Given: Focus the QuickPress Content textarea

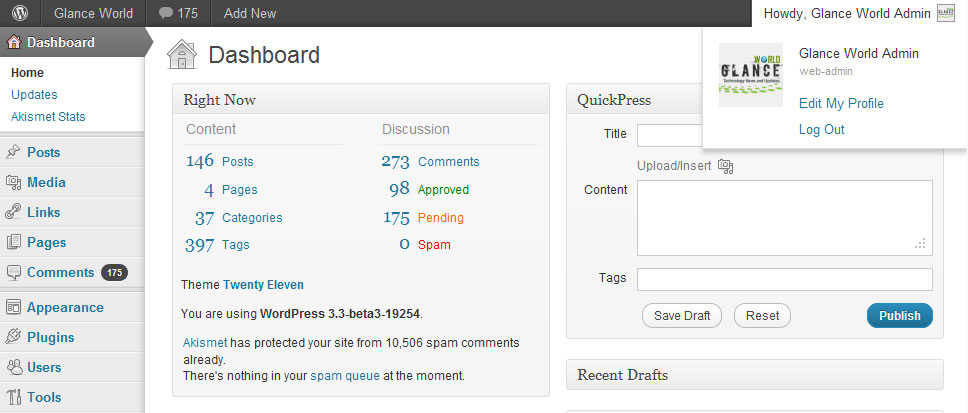Looking at the screenshot, I should point(785,218).
